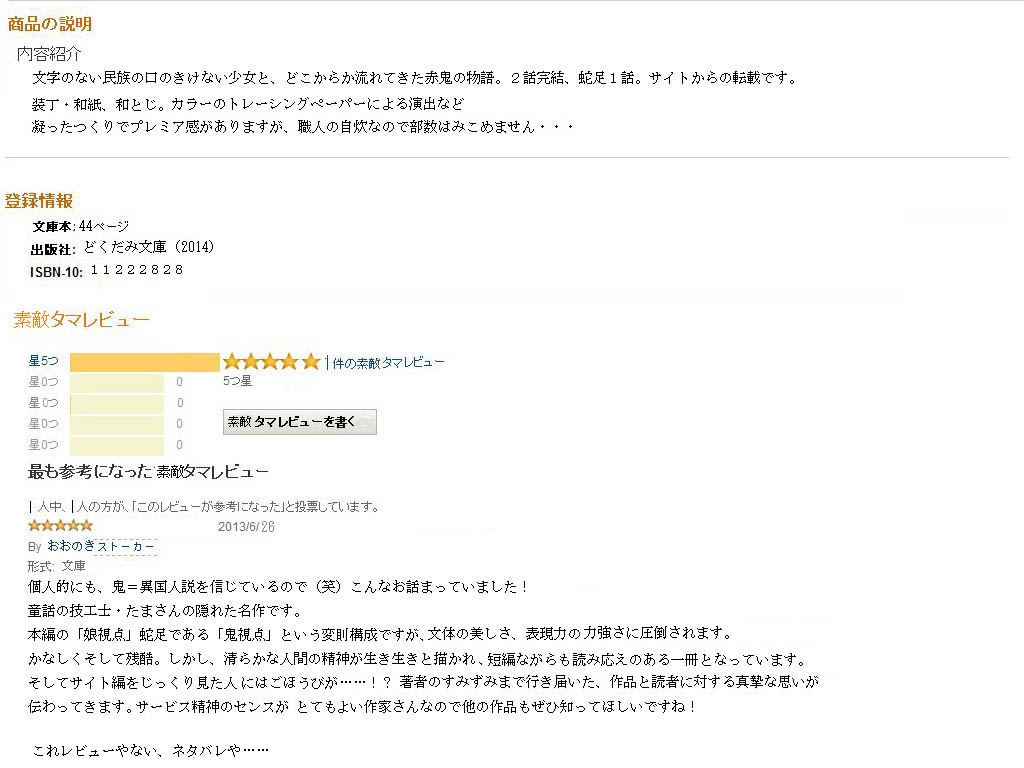Click the ISBN-10 number 11222828
1024x768 pixels.
[x=137, y=270]
